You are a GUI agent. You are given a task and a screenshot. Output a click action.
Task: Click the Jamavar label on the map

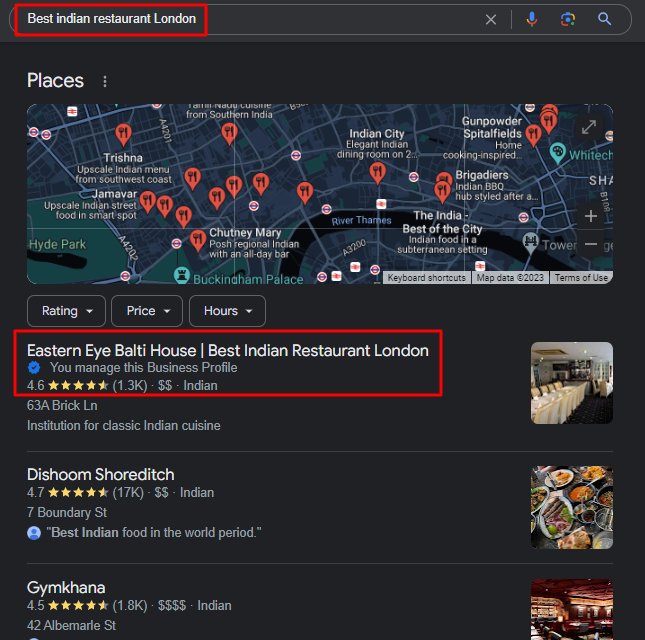(x=114, y=194)
